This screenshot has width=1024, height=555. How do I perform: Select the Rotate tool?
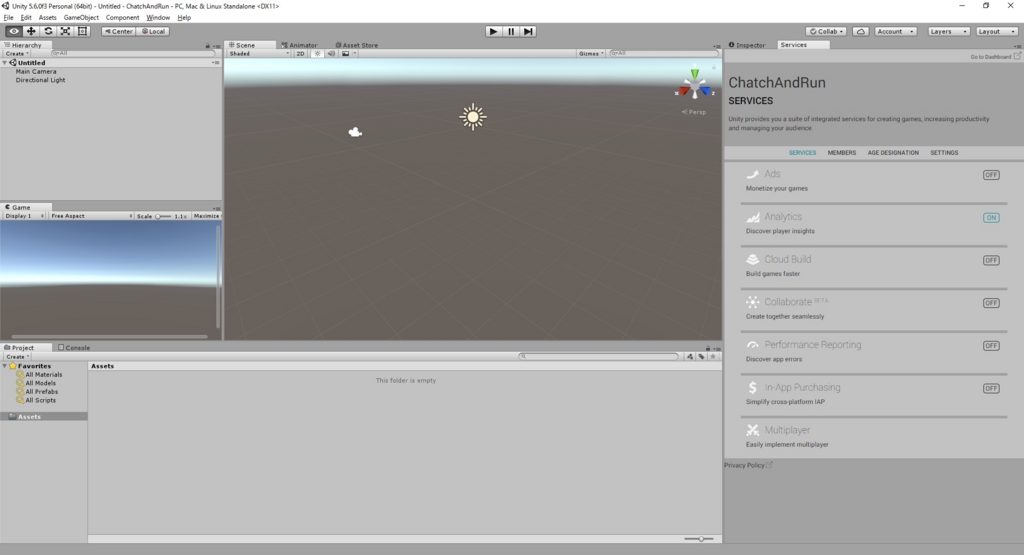click(x=48, y=31)
